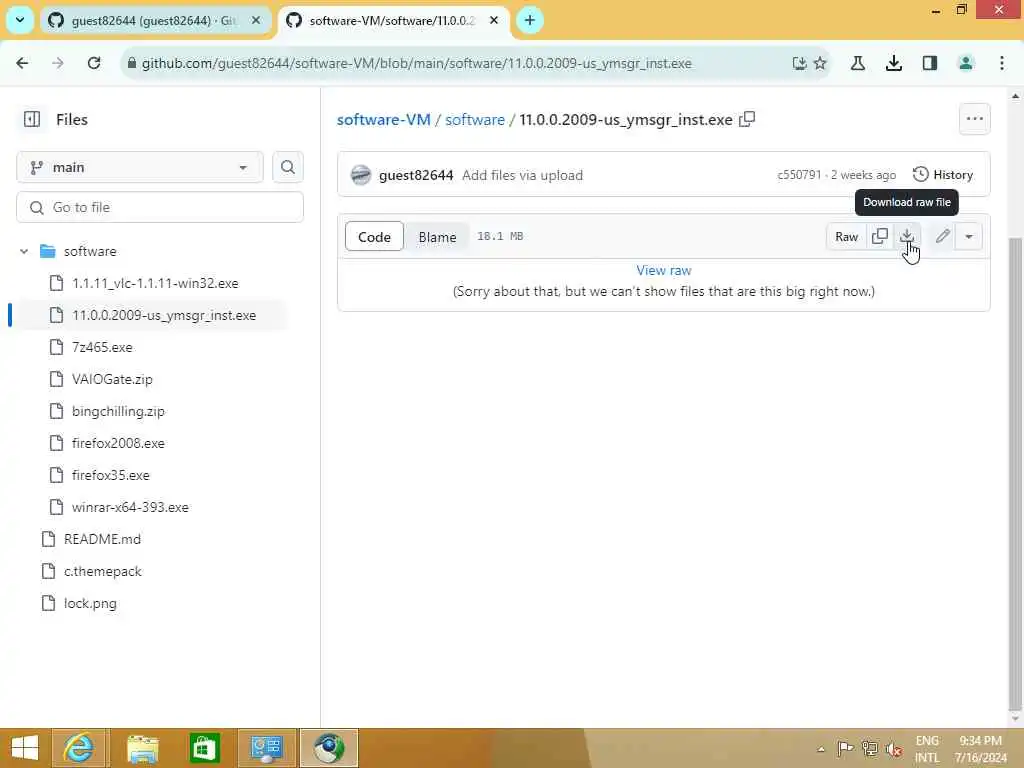Click install app icon in address bar
This screenshot has width=1024, height=768.
pos(799,63)
